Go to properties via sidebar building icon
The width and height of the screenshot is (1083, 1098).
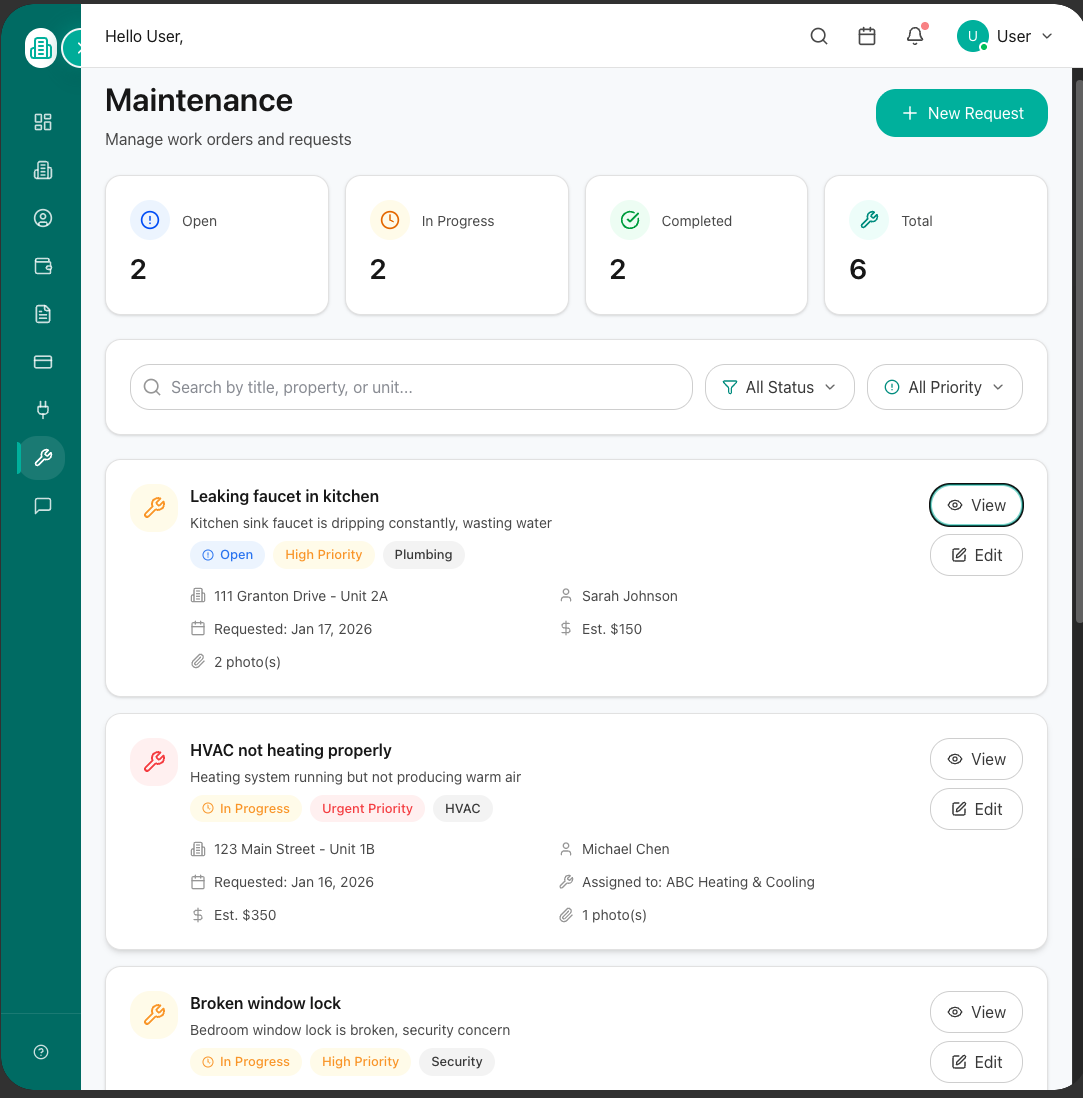pos(42,170)
